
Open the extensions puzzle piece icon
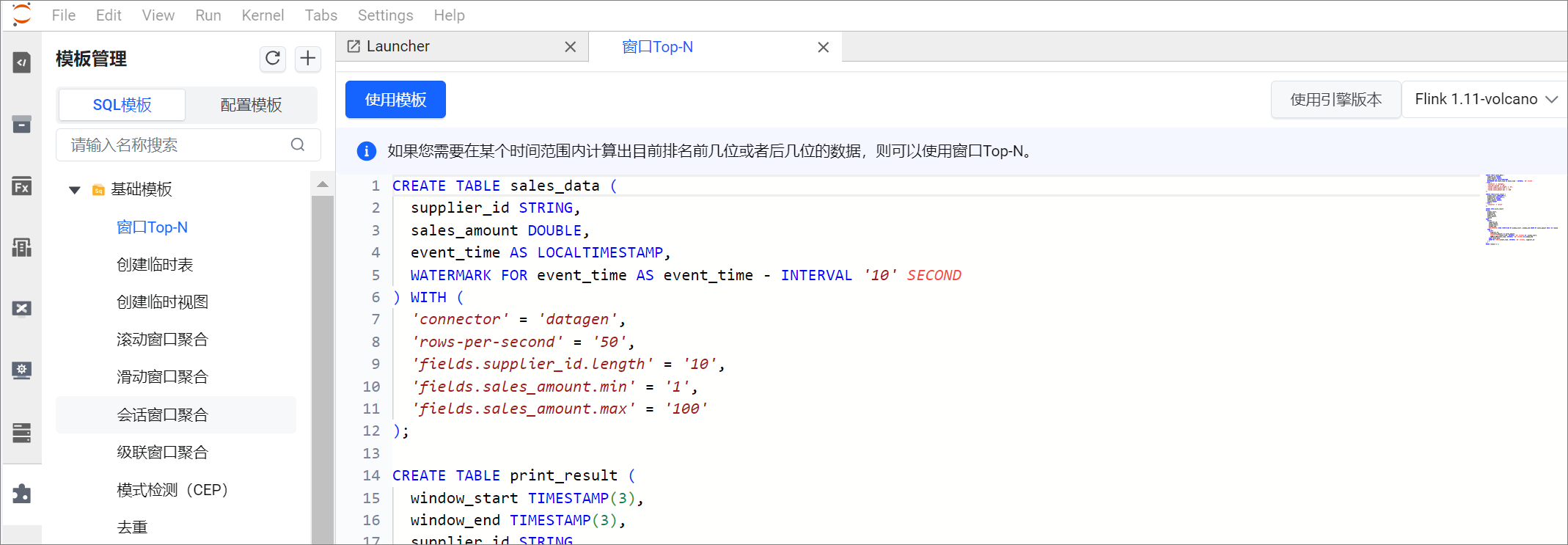coord(22,494)
